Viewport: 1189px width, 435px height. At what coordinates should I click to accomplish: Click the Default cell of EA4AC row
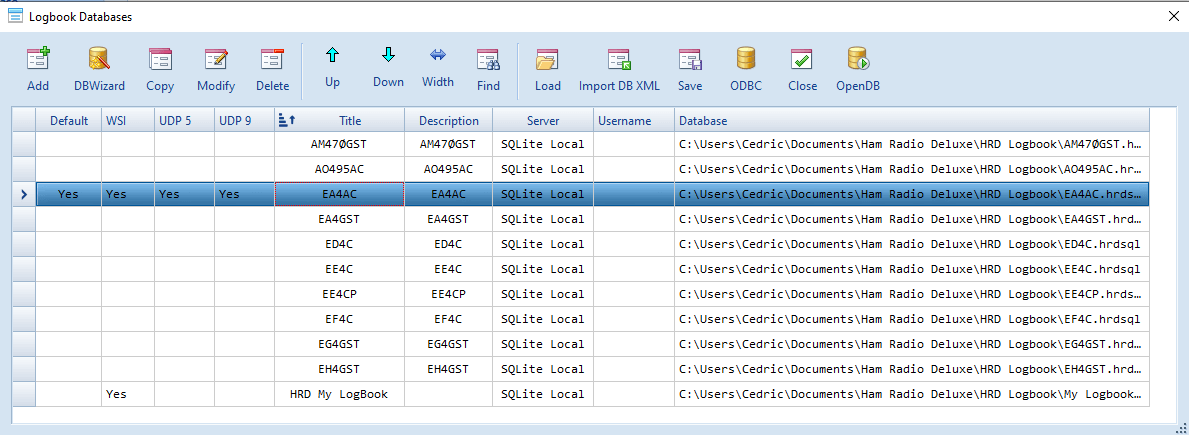coord(68,194)
